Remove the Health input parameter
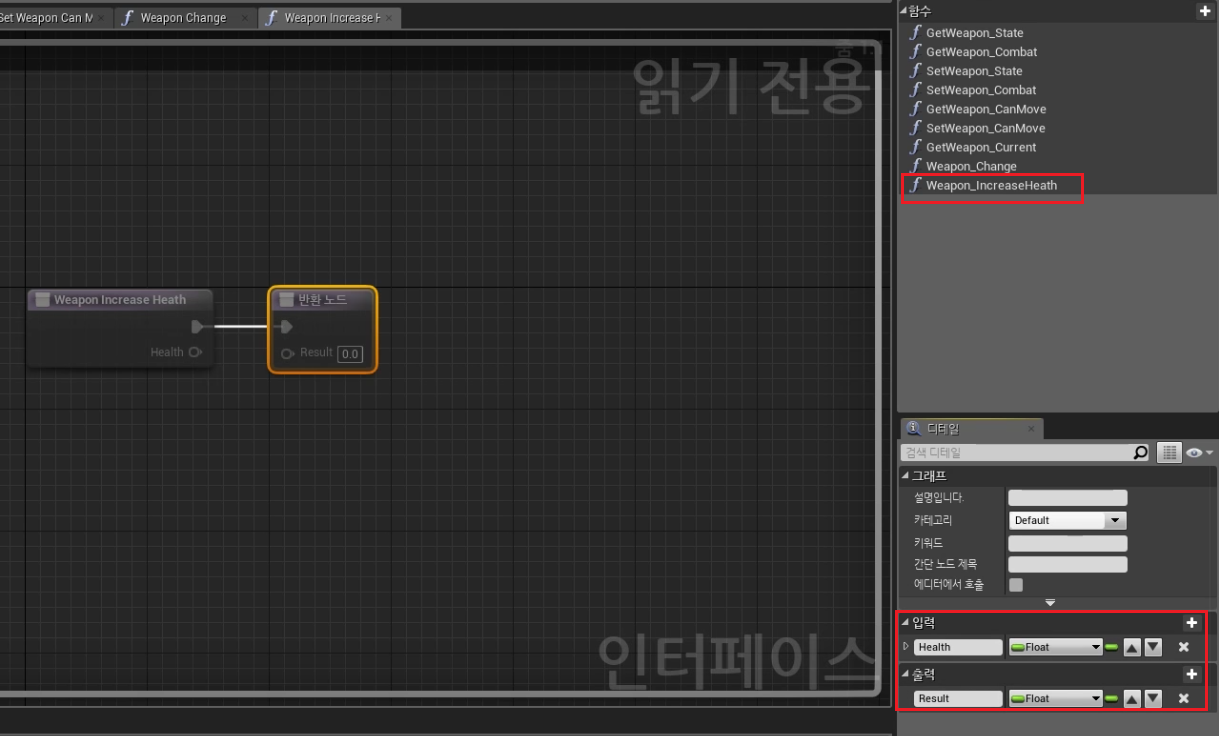This screenshot has height=736, width=1219. (x=1184, y=647)
